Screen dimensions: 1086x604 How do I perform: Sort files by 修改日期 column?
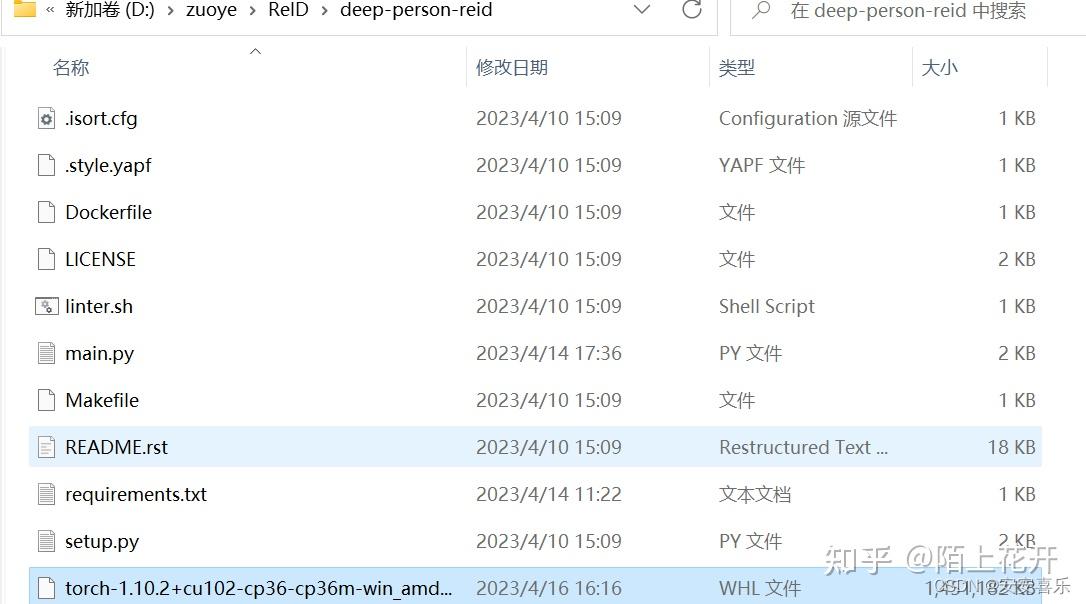[512, 68]
